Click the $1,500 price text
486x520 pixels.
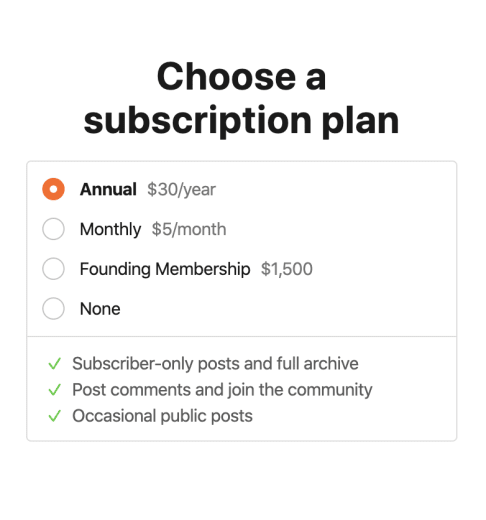coord(287,269)
